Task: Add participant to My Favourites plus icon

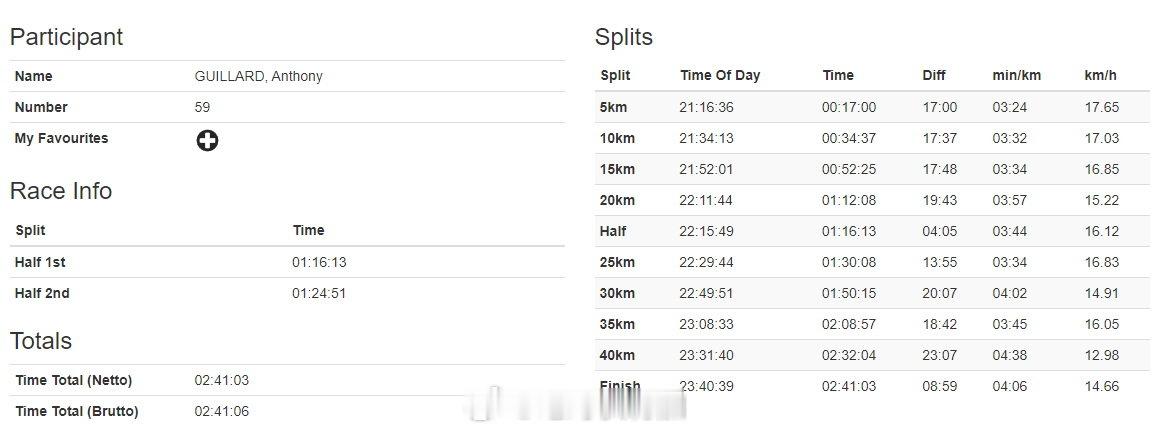Action: pos(207,140)
